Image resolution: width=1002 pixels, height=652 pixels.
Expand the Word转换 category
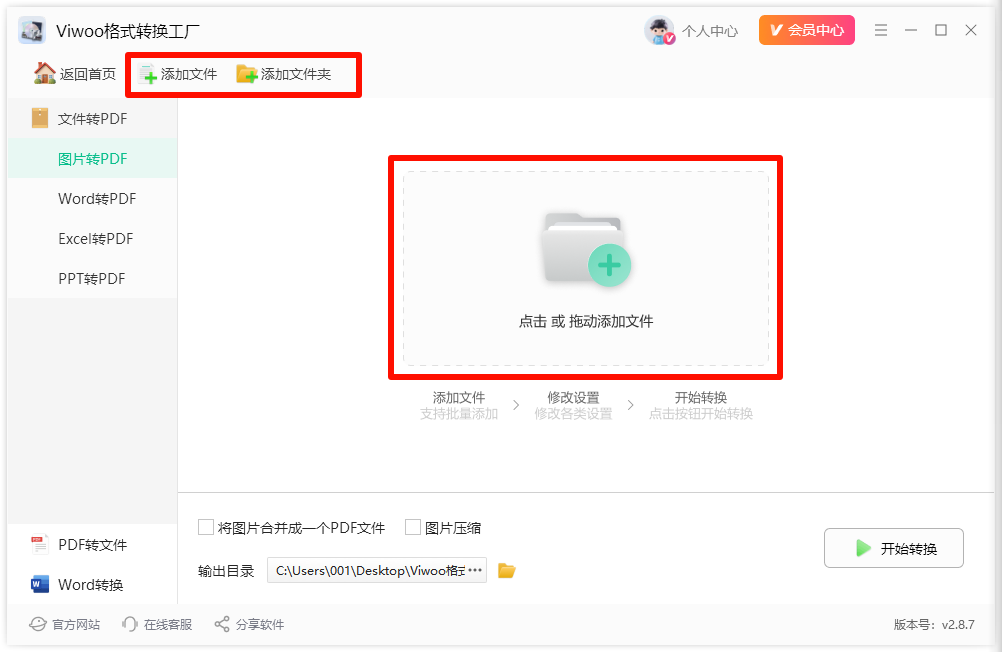[x=93, y=584]
